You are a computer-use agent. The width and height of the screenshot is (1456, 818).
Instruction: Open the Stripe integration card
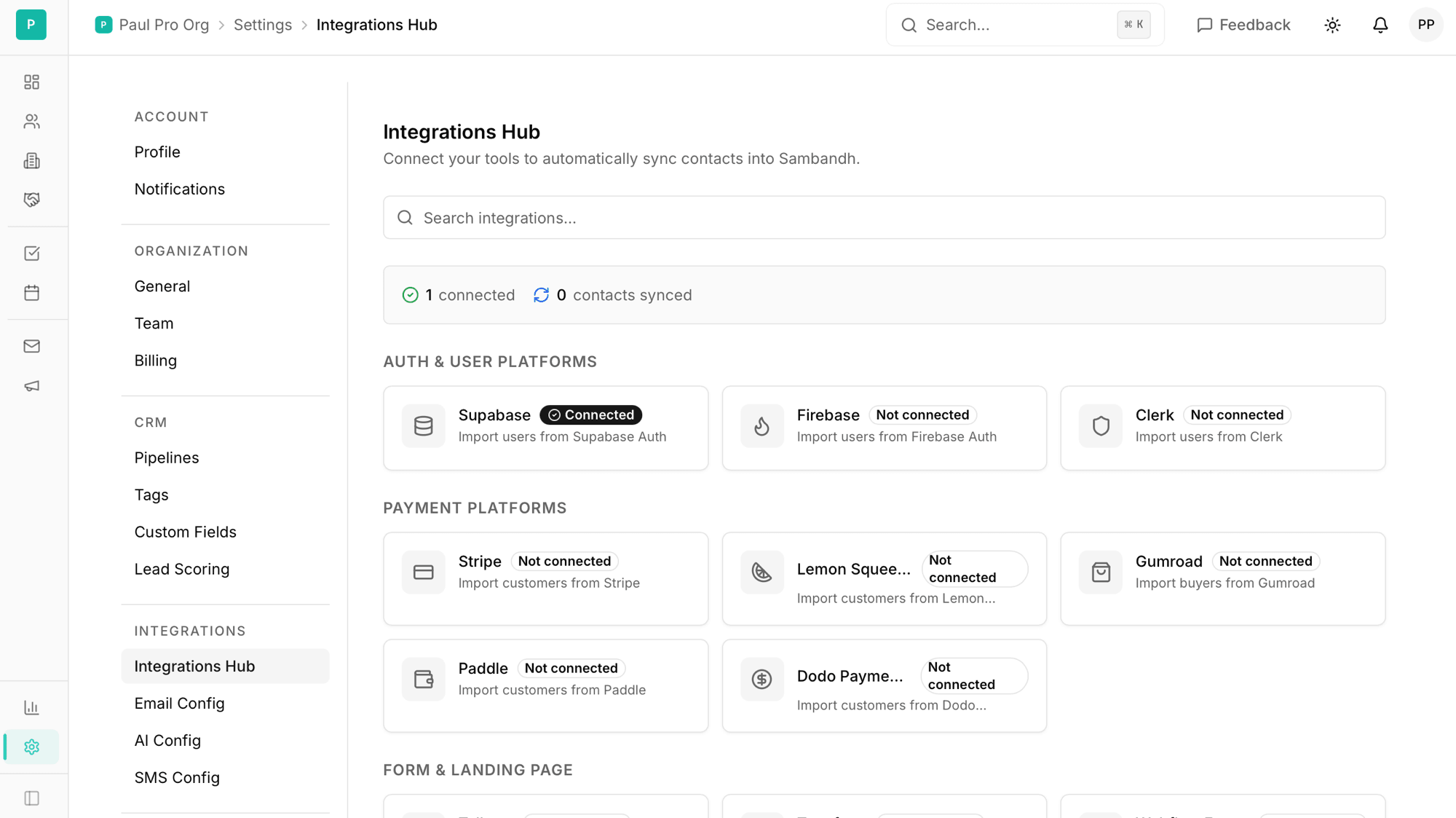[546, 579]
